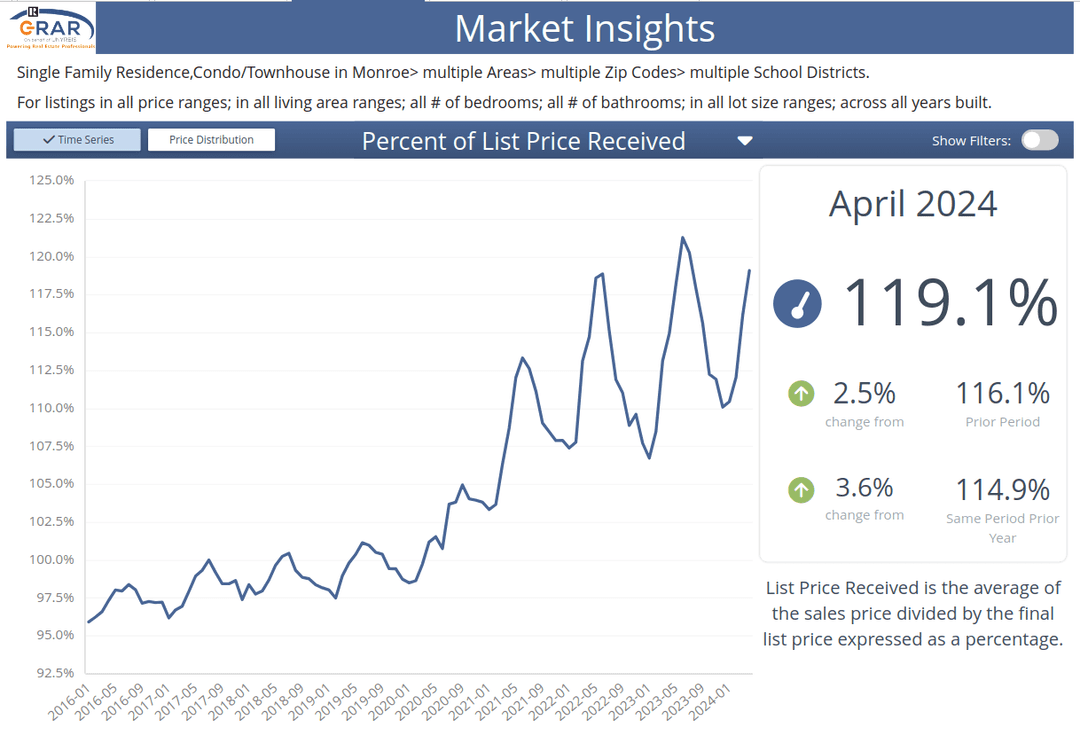Click the April 2024 summary heading
1080x735 pixels.
tap(912, 204)
